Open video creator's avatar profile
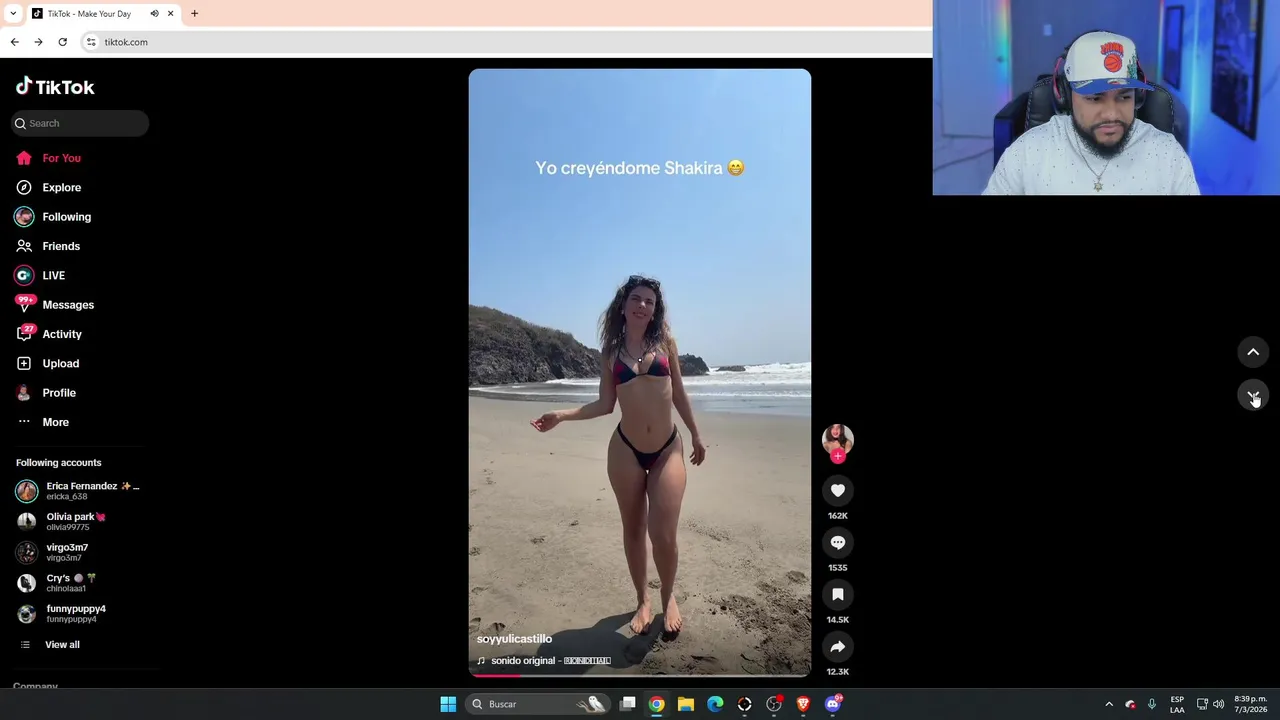1280x720 pixels. 838,439
